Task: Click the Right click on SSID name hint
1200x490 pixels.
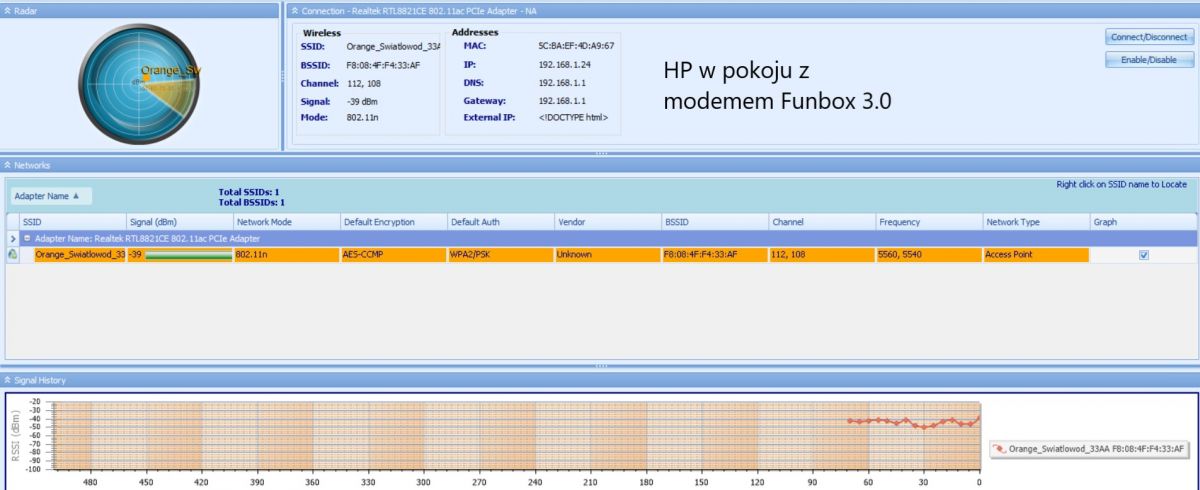Action: click(x=1121, y=185)
